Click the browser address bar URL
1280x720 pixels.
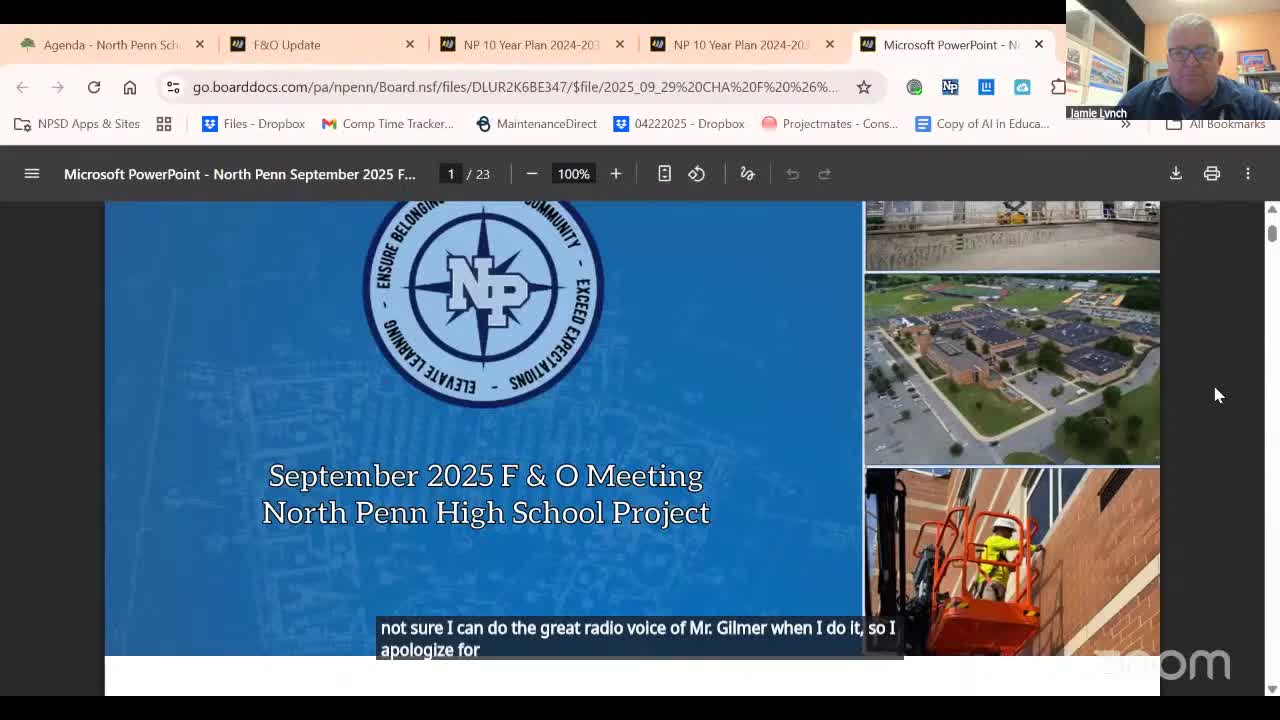tap(515, 87)
